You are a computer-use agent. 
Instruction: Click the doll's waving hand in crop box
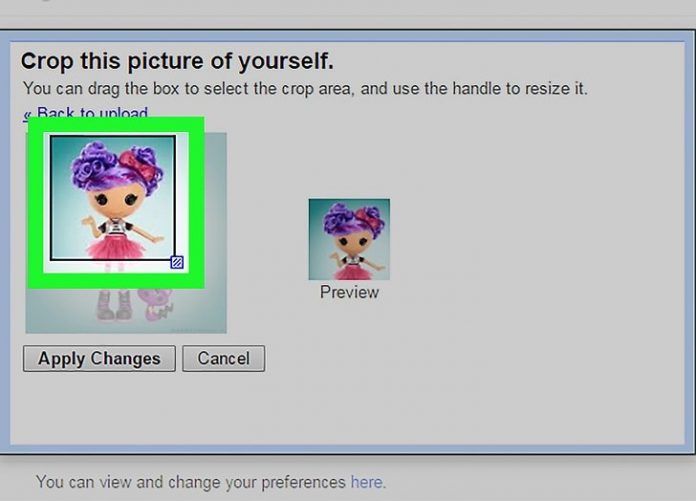[88, 220]
